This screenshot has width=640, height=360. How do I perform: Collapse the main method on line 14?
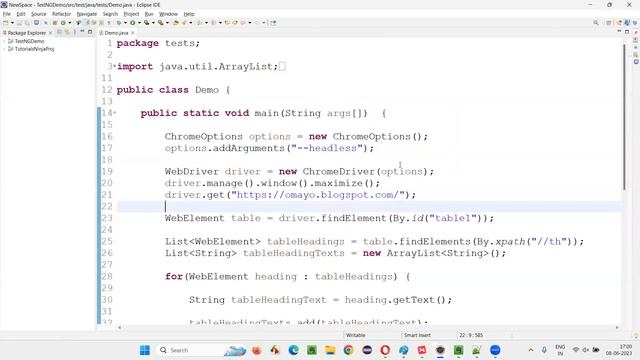[115, 113]
